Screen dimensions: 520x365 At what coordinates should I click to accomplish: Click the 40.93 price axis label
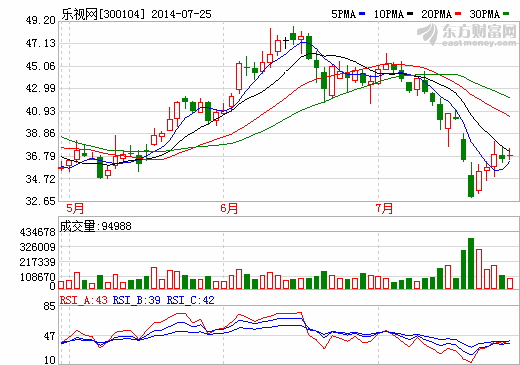(40, 111)
